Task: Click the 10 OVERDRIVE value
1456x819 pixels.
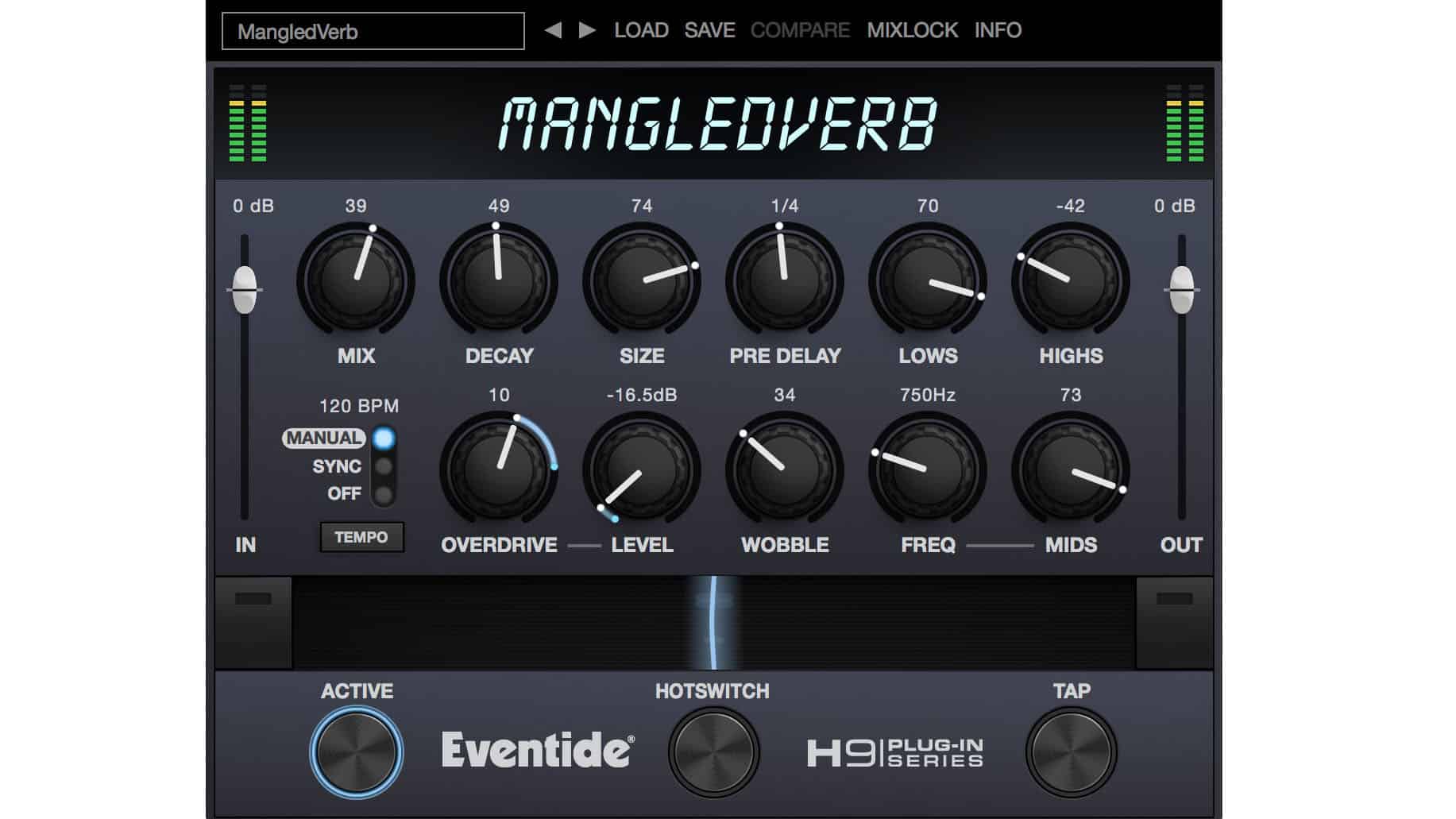Action: 499,395
